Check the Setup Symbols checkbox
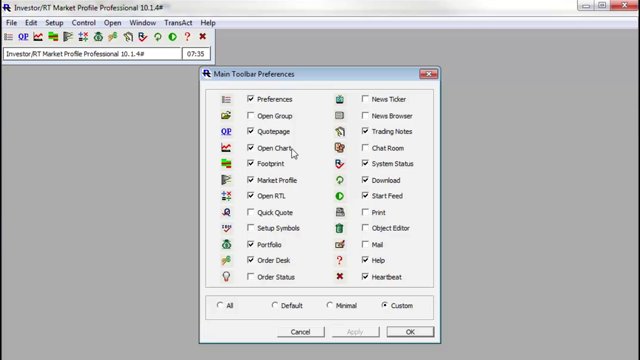The height and width of the screenshot is (360, 640). [x=251, y=228]
